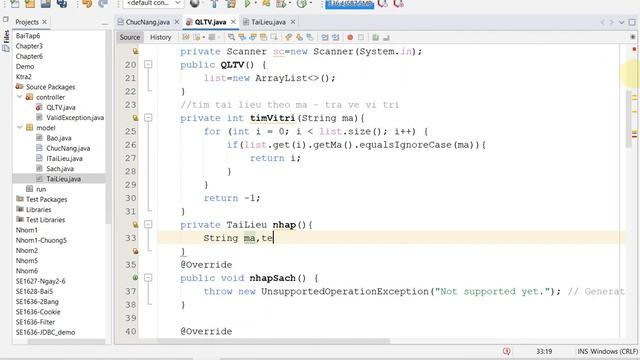Select Bao.java in model package

[59, 138]
